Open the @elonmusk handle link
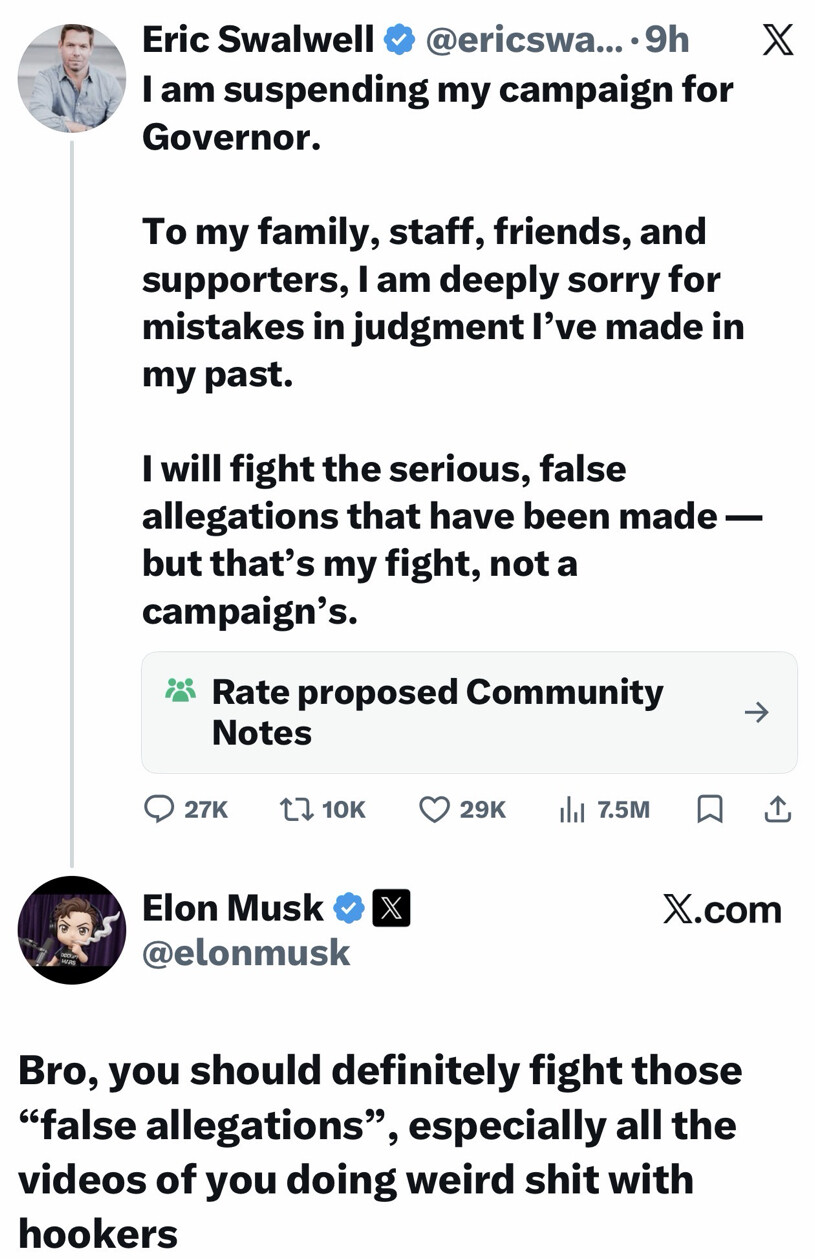This screenshot has height=1259, width=815. (246, 953)
